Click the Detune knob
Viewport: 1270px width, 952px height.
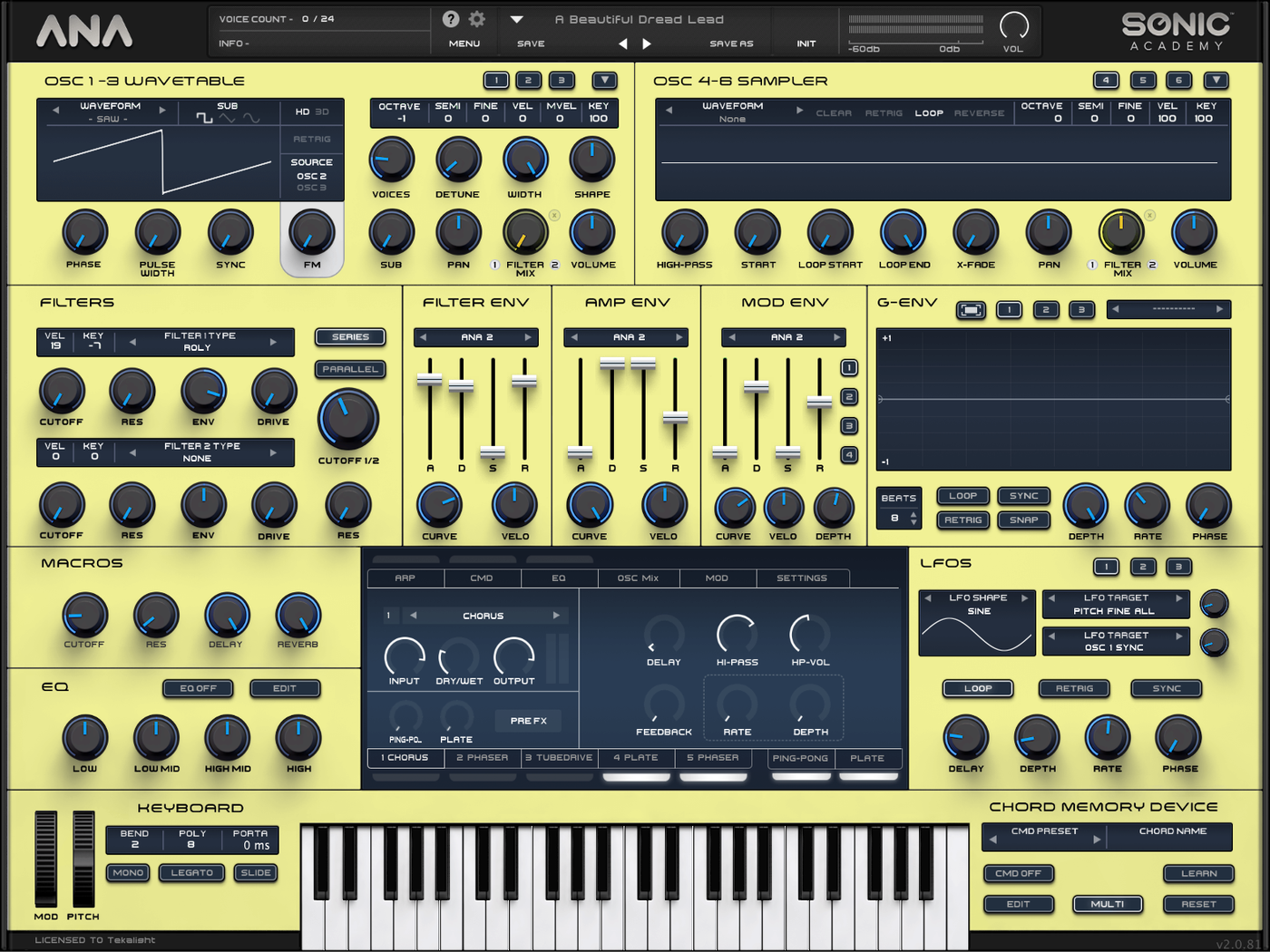458,160
